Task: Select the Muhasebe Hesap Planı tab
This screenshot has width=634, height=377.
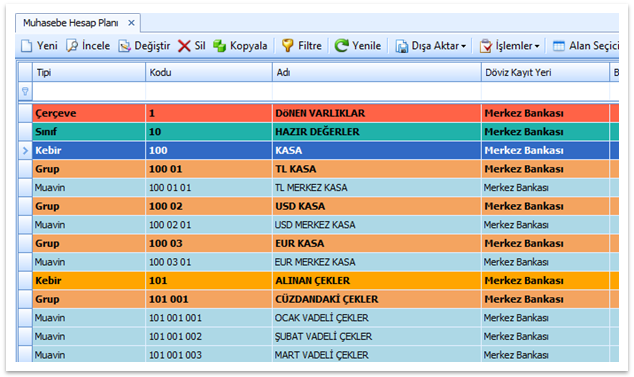Action: coord(71,23)
